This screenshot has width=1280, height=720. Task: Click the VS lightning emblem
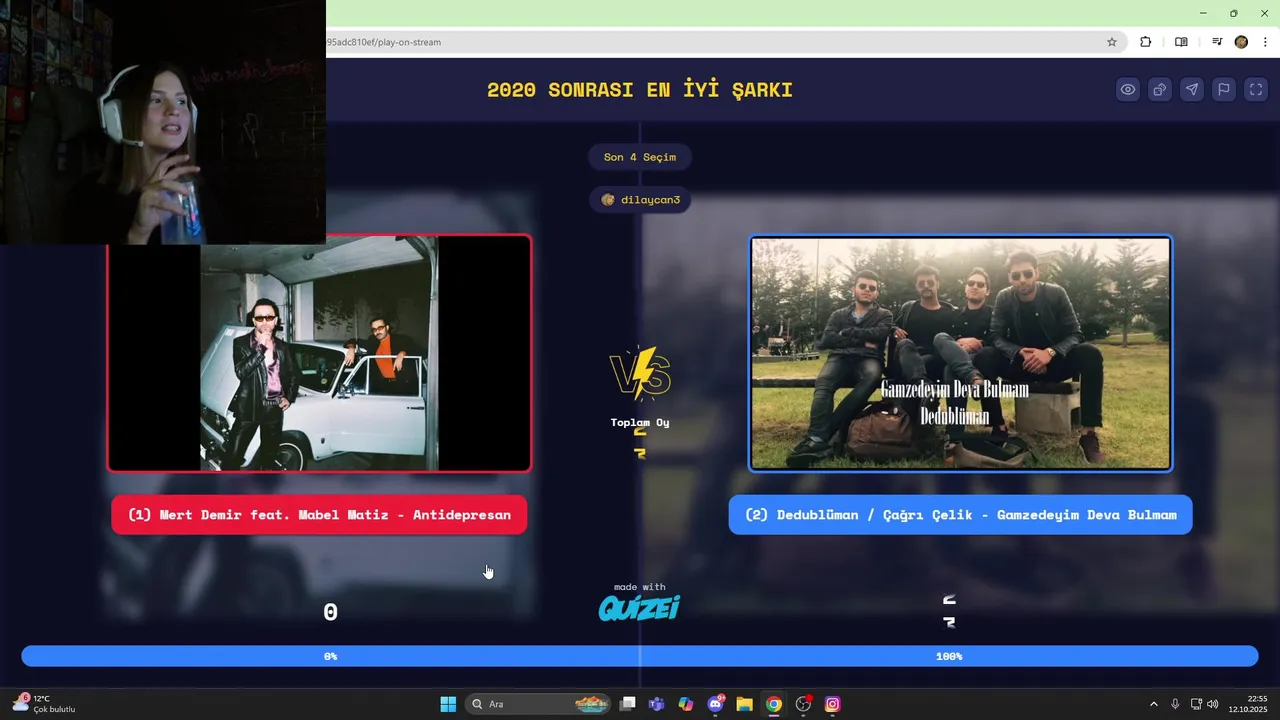640,373
